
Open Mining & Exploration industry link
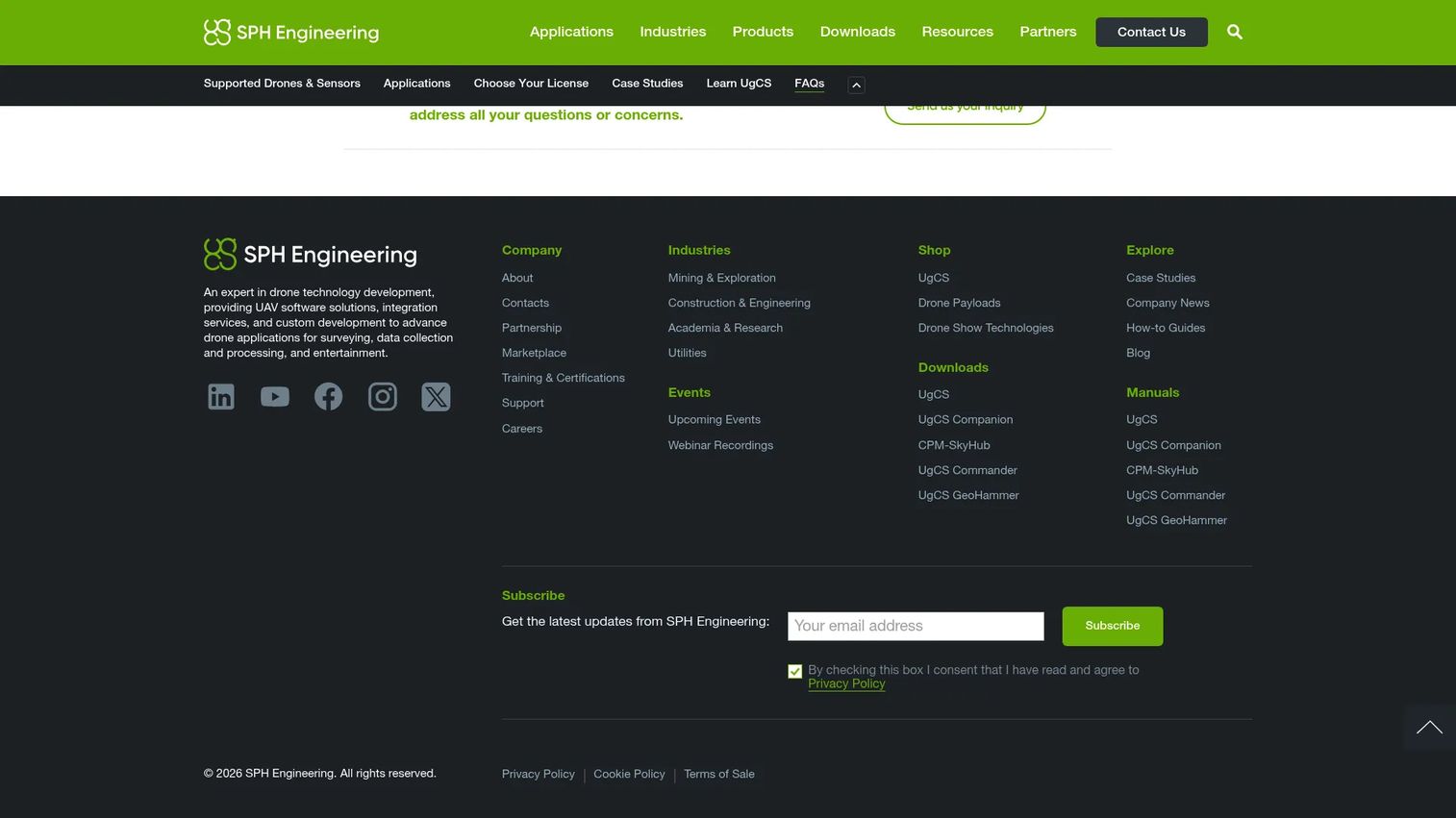pyautogui.click(x=722, y=278)
